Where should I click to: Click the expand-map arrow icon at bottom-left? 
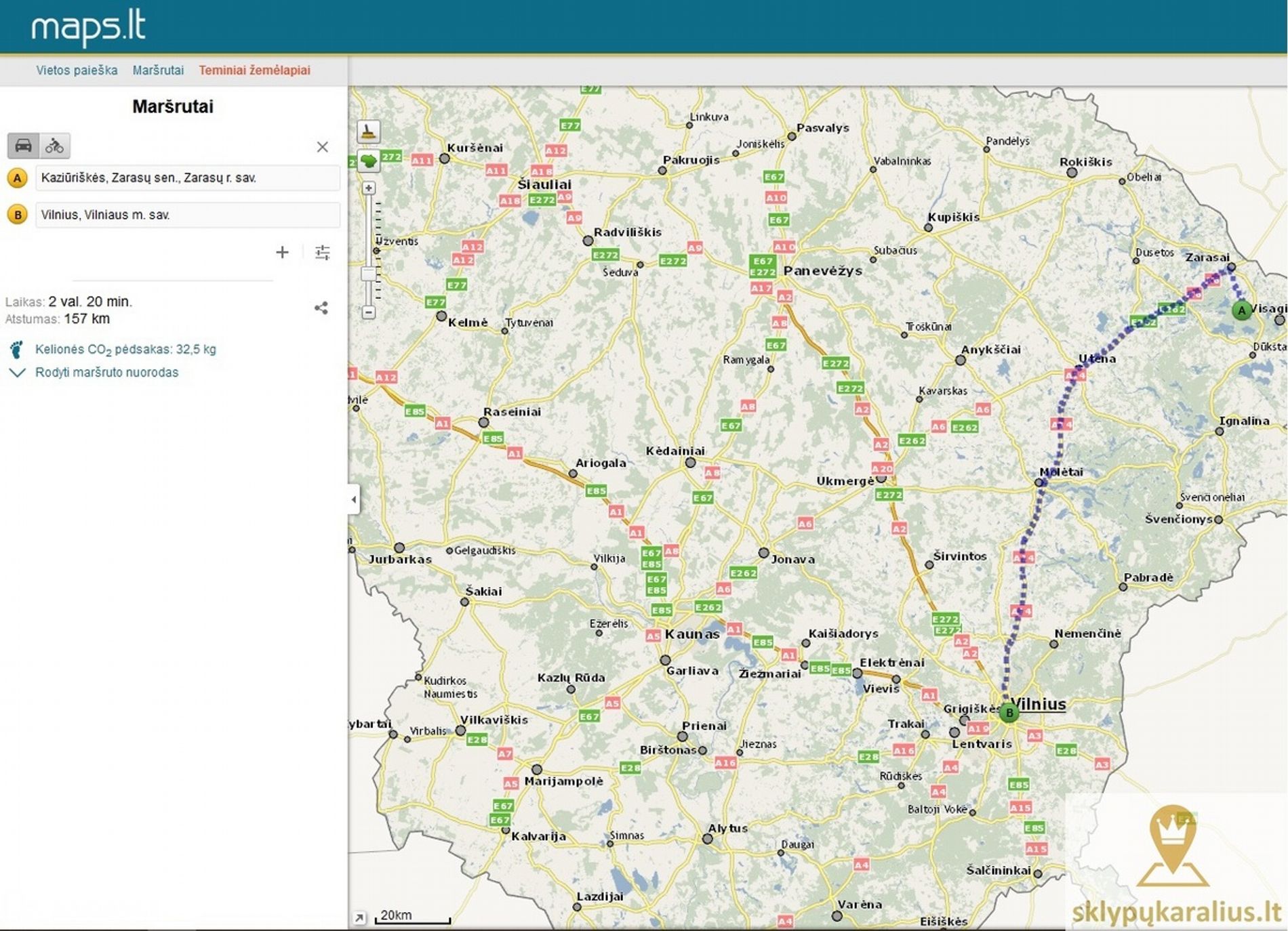click(x=359, y=917)
